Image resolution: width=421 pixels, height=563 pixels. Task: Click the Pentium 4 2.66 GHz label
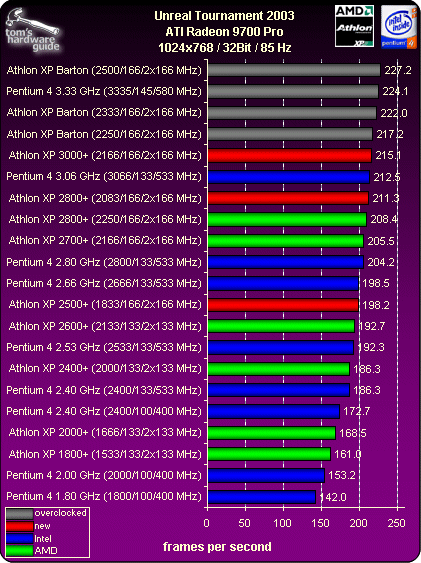[x=104, y=283]
